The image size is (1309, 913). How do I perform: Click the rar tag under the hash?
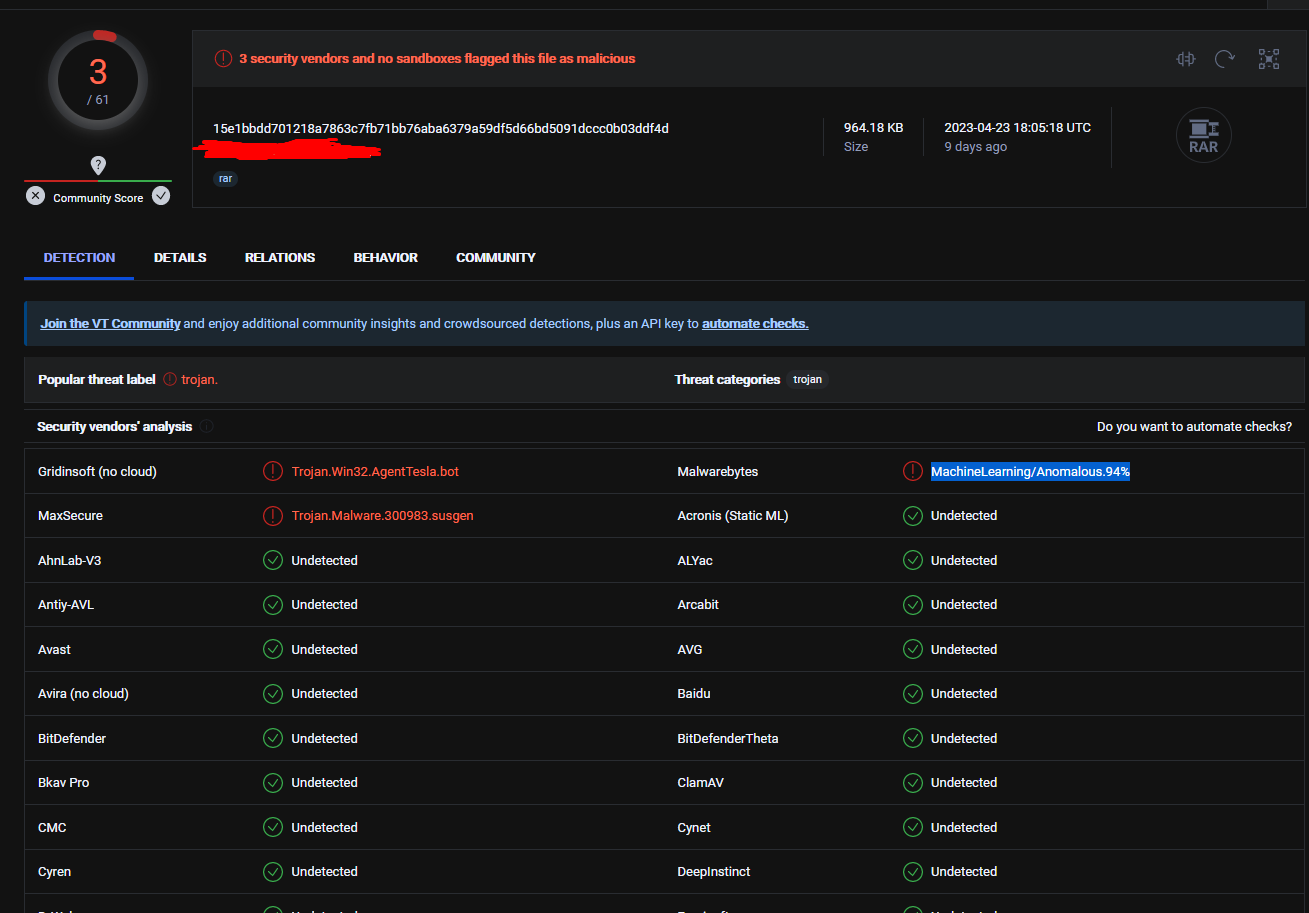(x=225, y=179)
